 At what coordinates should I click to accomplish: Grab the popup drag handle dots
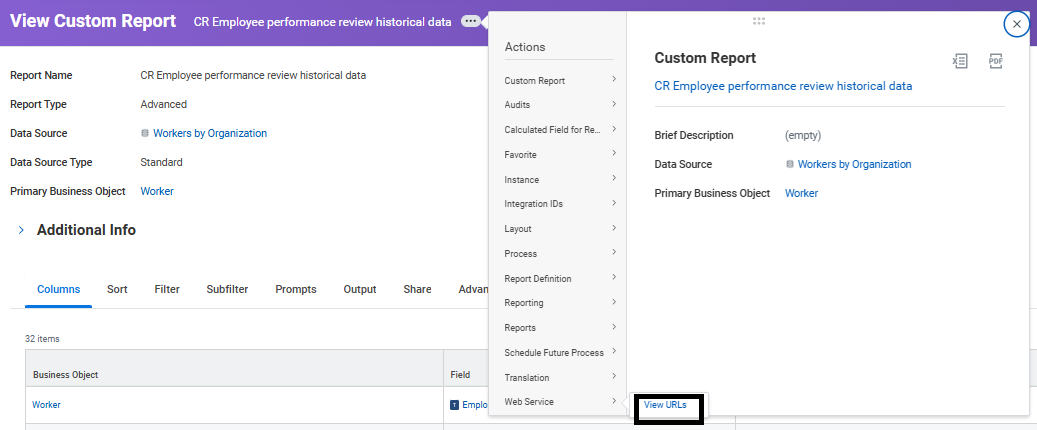coord(759,21)
